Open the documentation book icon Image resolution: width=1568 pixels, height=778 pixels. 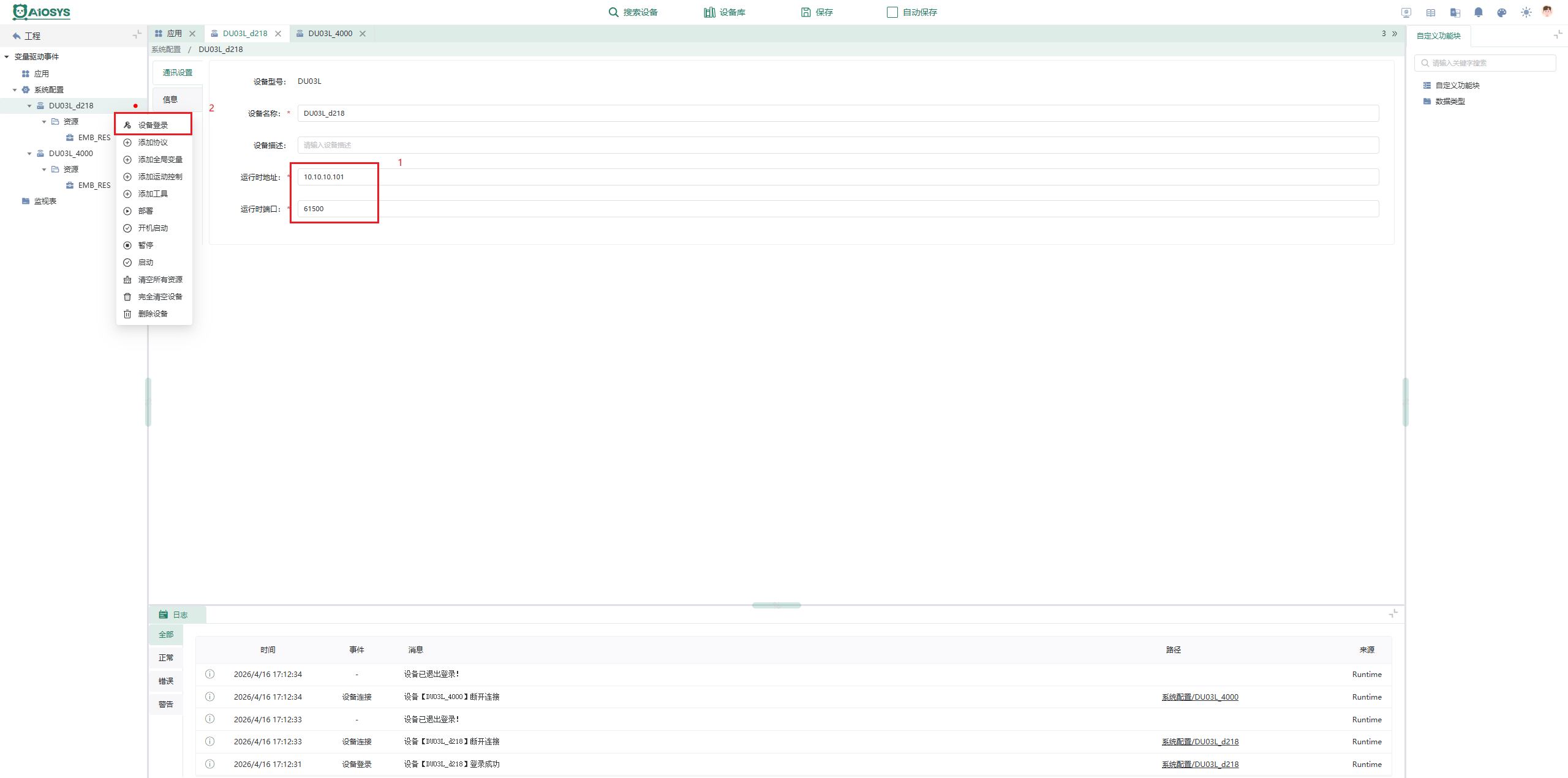1431,12
